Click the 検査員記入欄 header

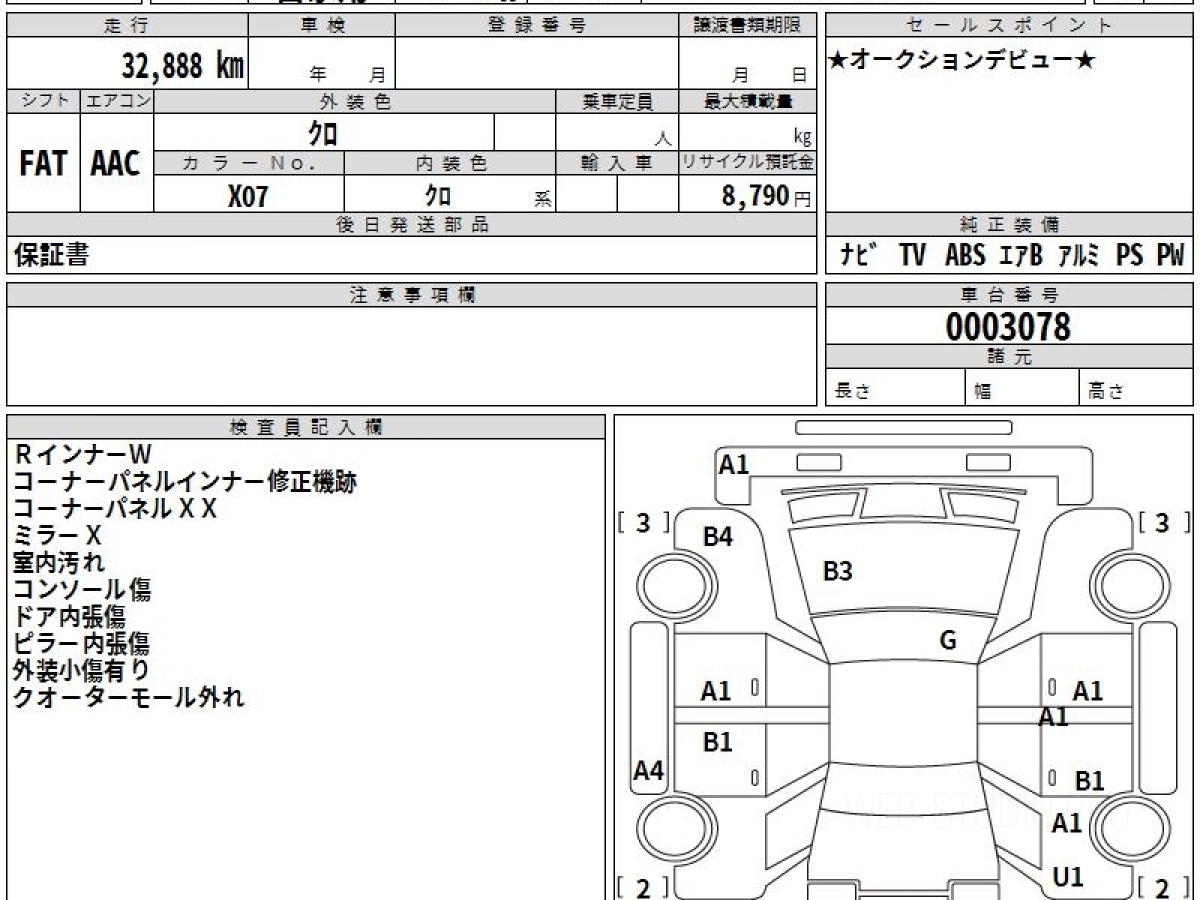(306, 427)
